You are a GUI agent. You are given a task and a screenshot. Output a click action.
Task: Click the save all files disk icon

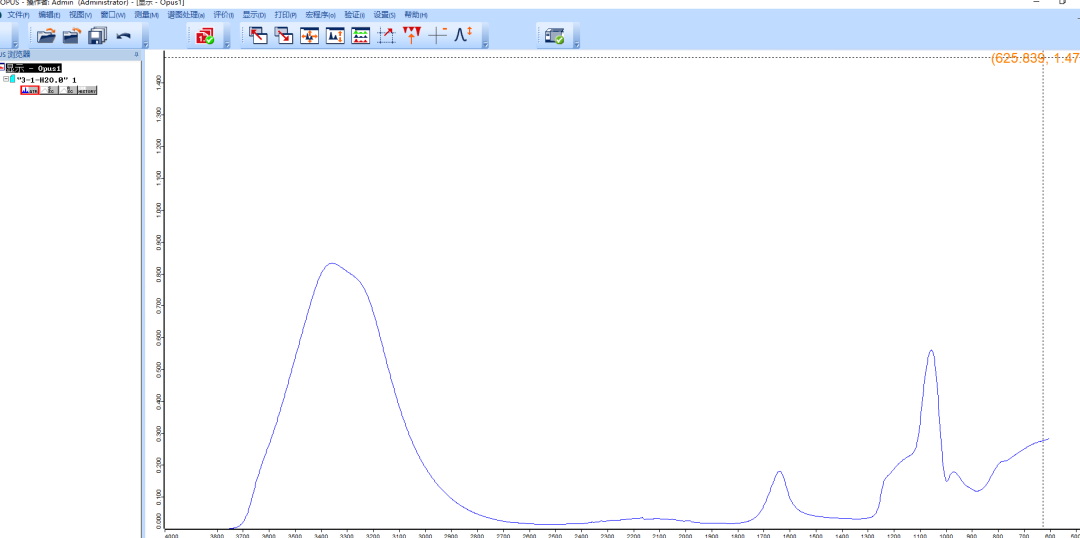point(97,36)
